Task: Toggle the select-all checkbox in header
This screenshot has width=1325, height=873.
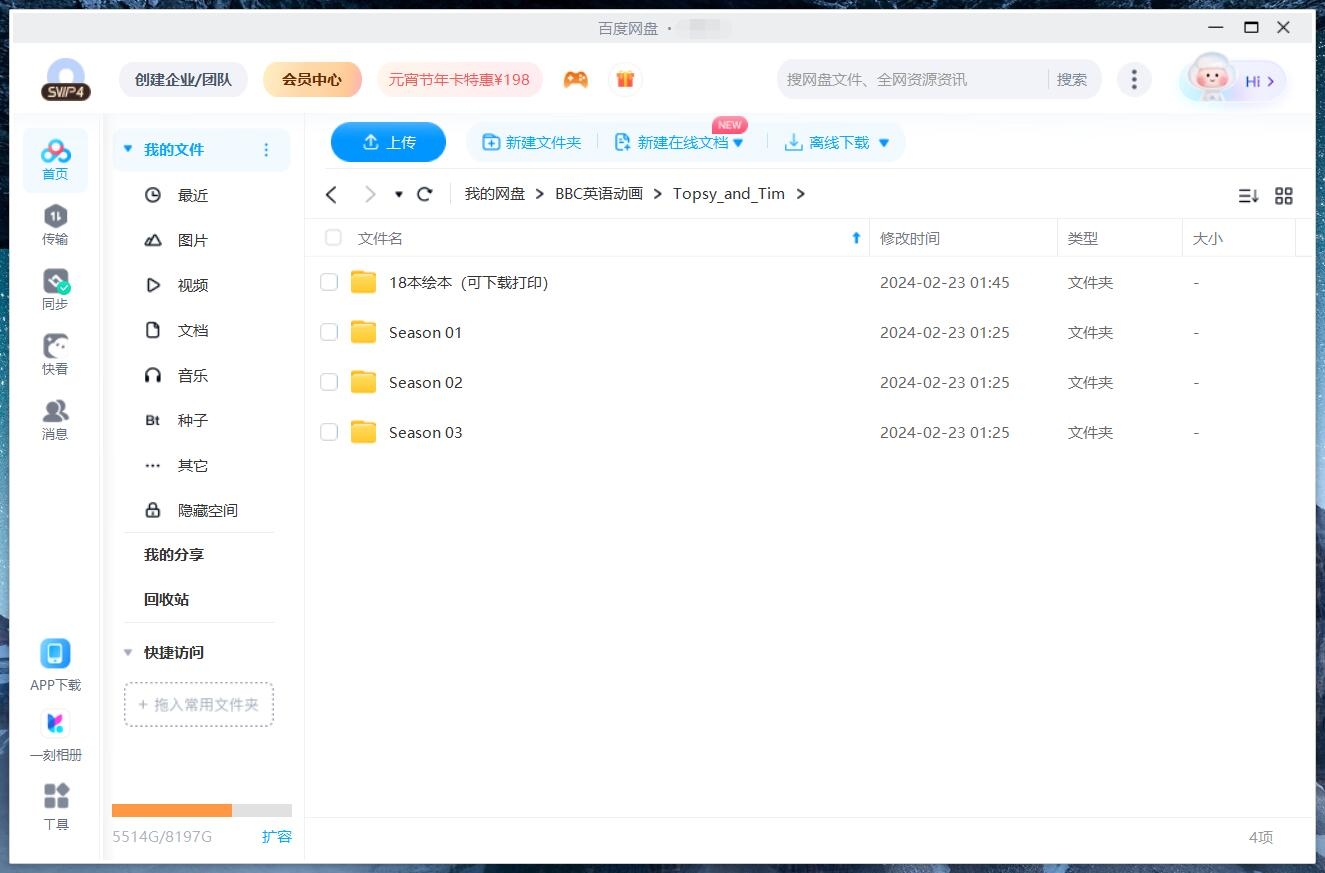Action: (x=333, y=238)
